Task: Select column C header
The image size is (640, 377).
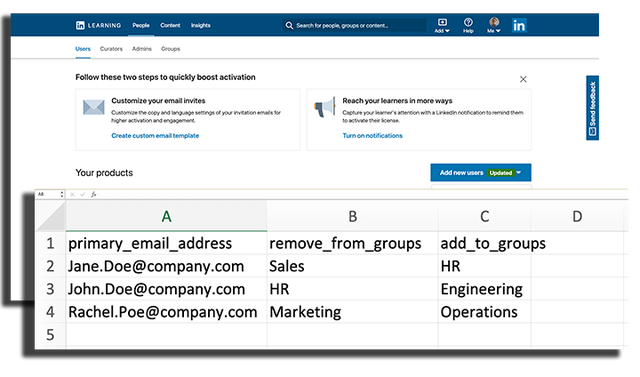Action: pos(484,216)
